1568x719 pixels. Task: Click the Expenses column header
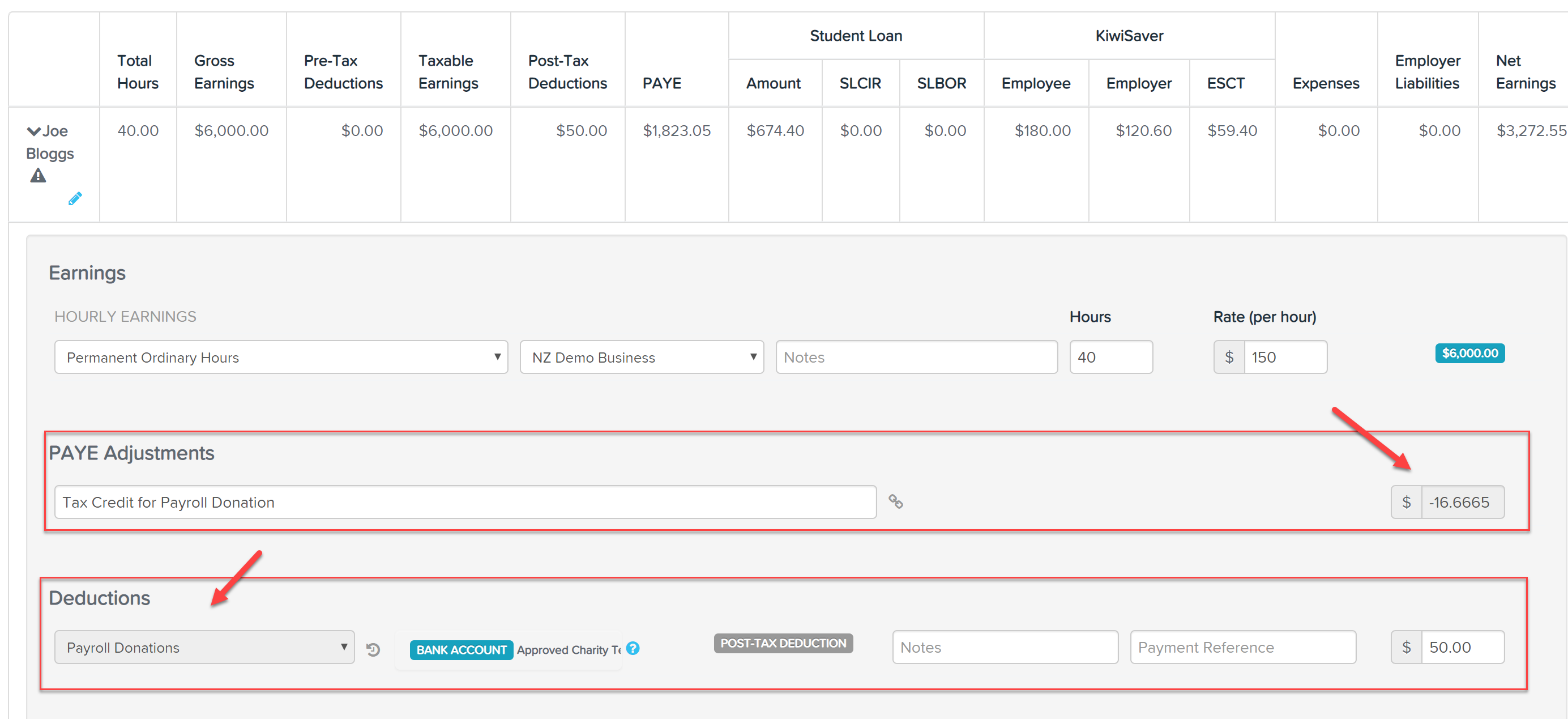[1326, 83]
